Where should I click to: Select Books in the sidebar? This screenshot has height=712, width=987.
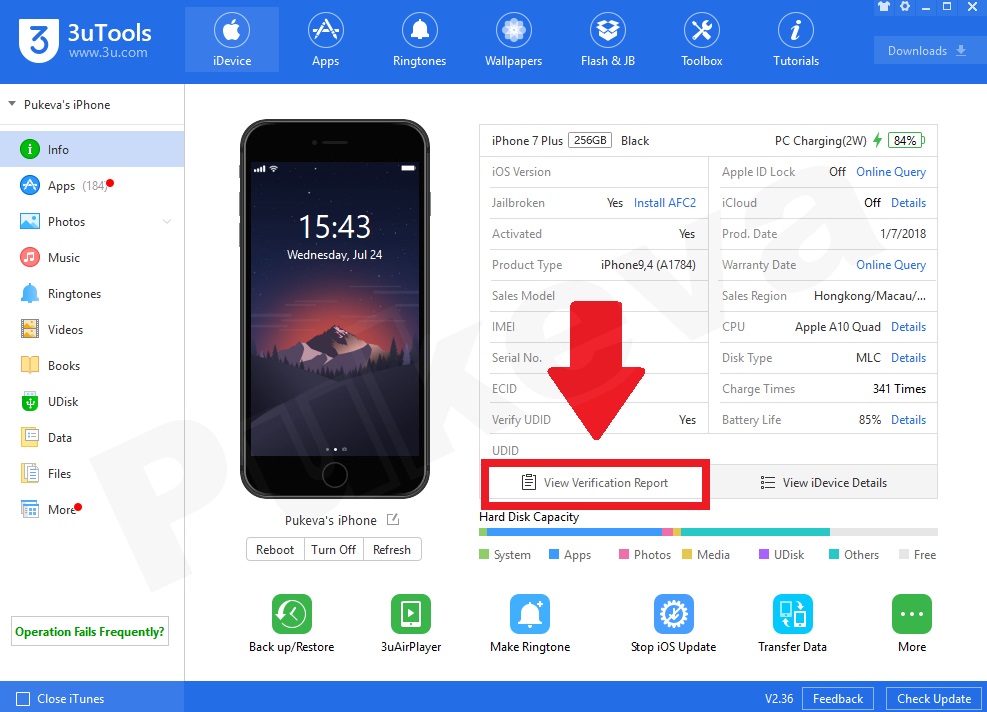point(92,365)
